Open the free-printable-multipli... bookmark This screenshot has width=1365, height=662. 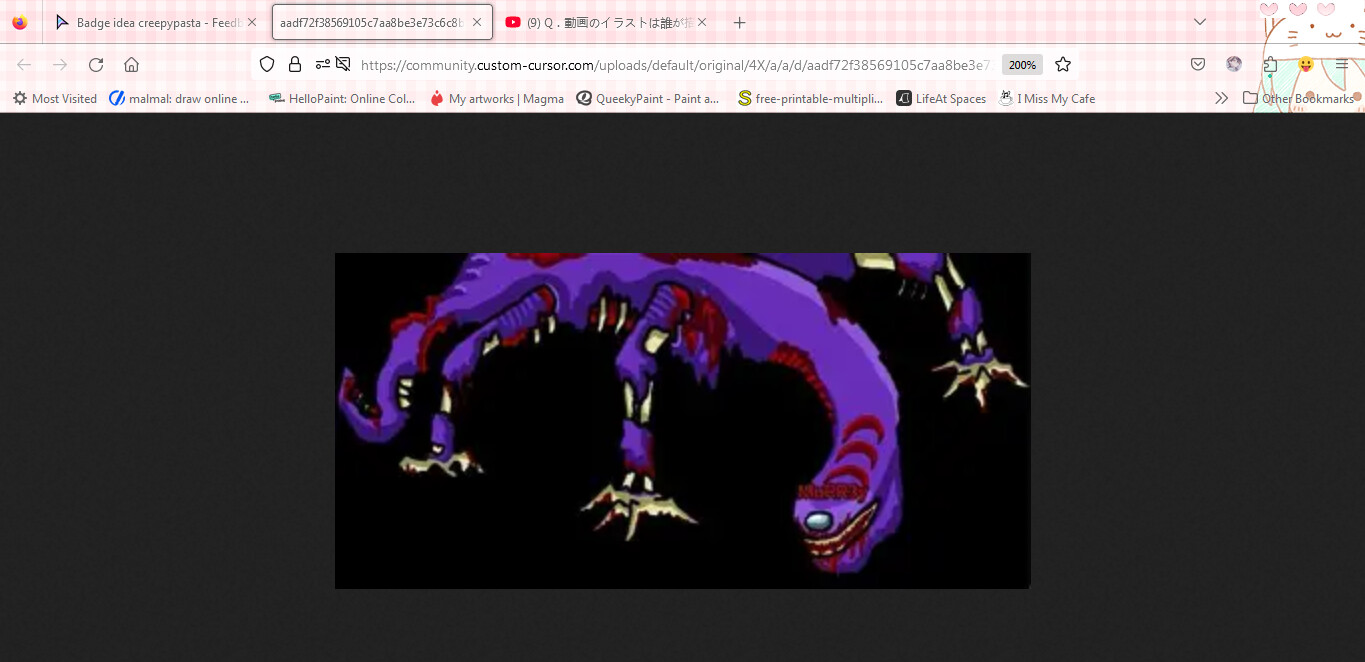810,98
